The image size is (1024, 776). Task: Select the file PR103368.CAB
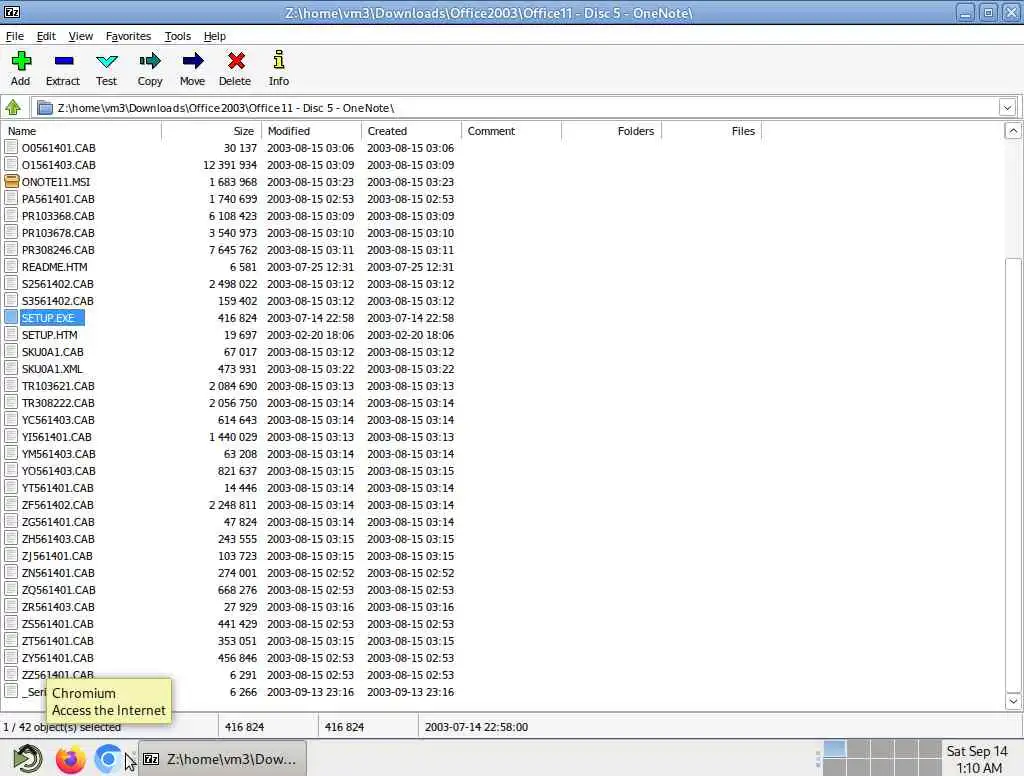58,216
